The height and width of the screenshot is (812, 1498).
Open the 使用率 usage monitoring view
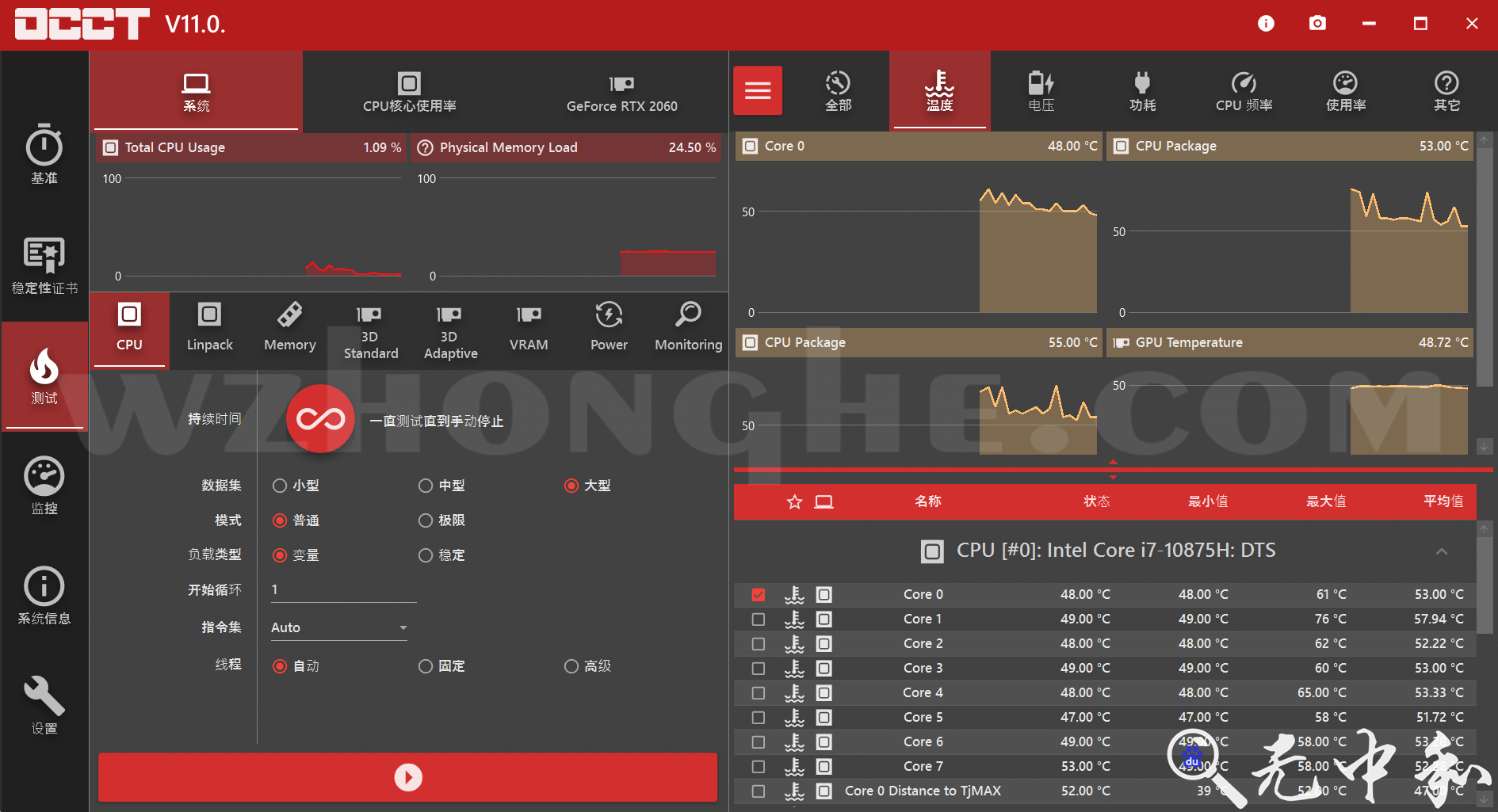coord(1345,90)
